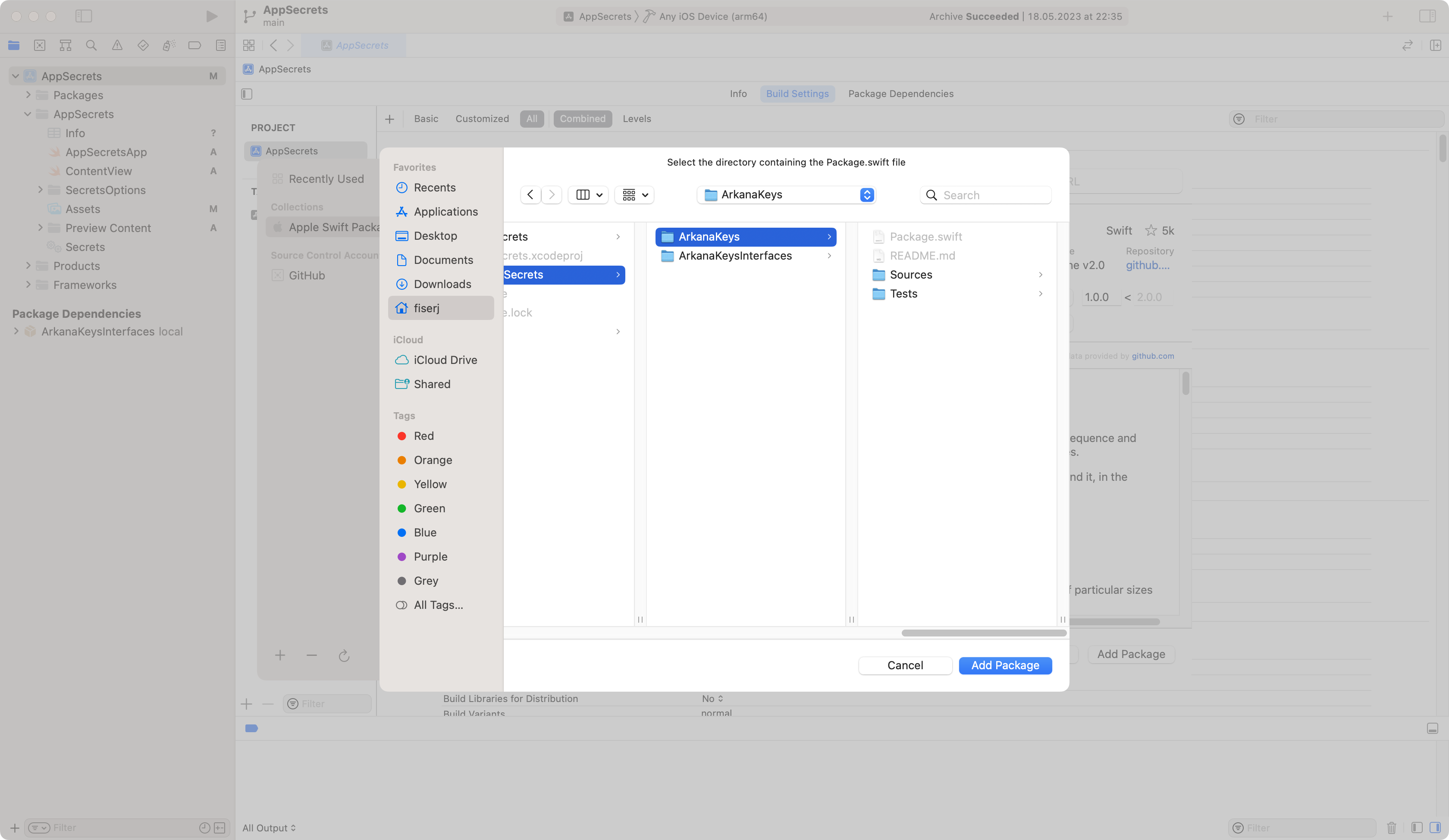
Task: Click the github.com repository link
Action: point(1148,265)
